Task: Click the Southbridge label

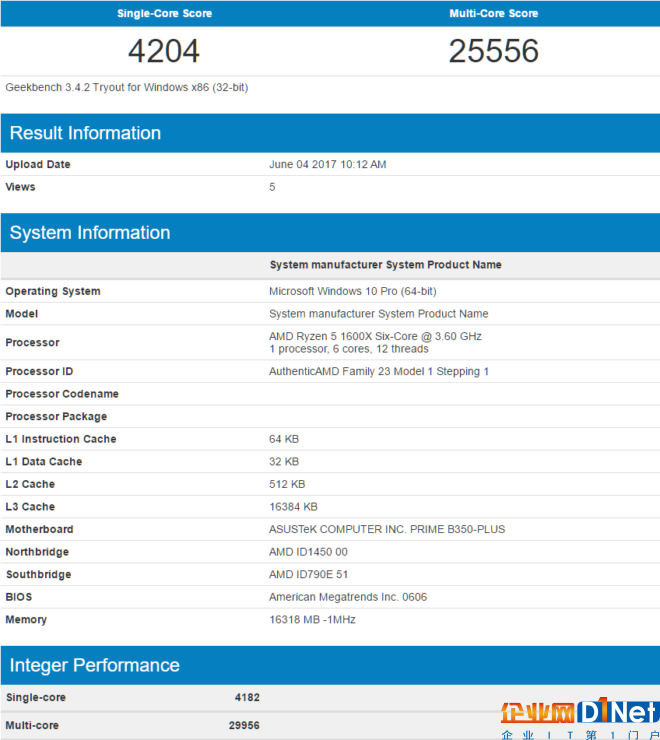Action: (39, 574)
